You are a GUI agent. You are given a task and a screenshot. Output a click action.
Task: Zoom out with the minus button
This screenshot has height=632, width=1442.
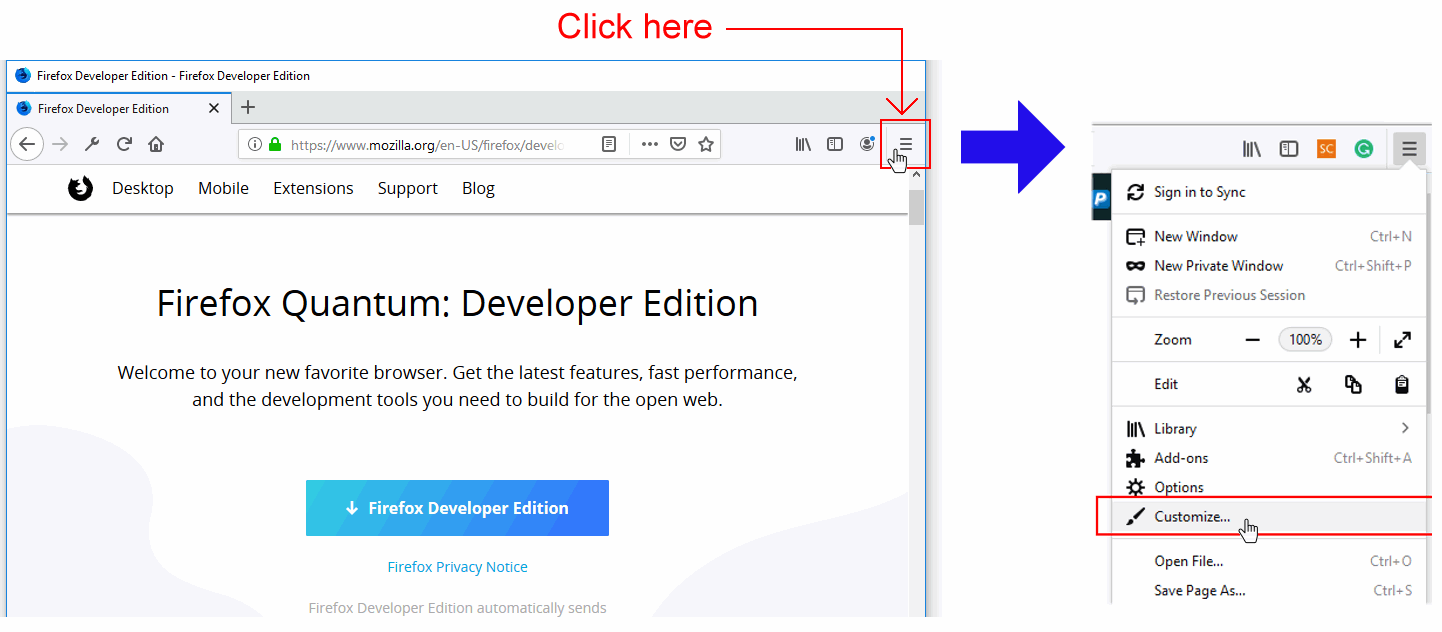[x=1252, y=340]
